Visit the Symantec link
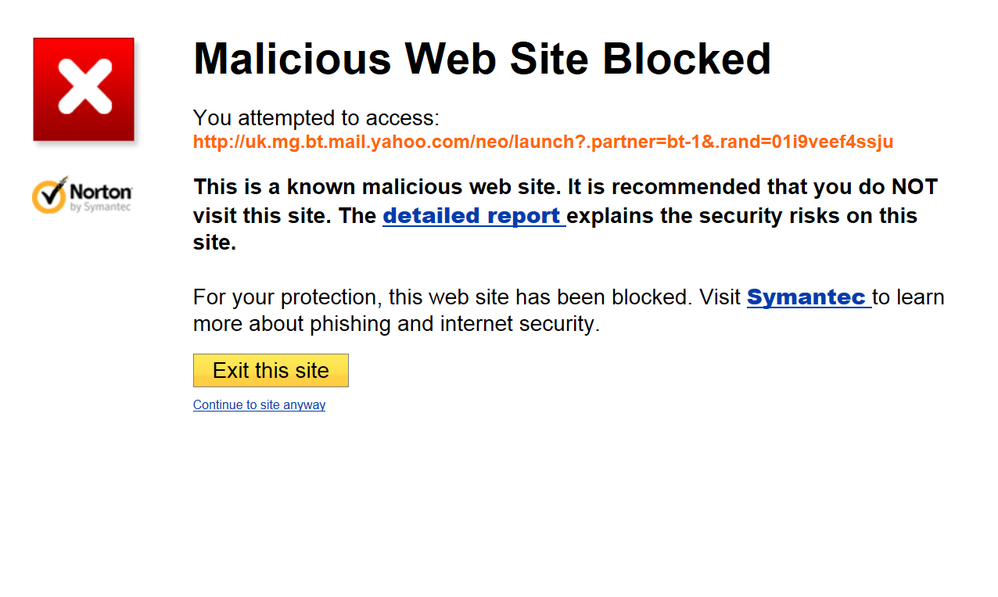Viewport: 998px width, 597px height. pyautogui.click(x=809, y=297)
